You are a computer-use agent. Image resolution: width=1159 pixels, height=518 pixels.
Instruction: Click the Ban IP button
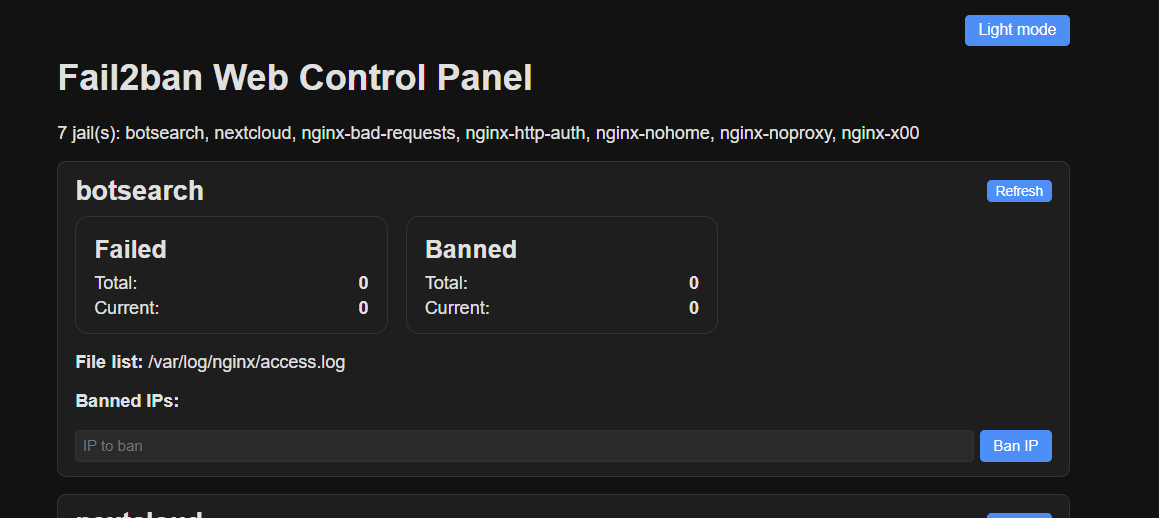tap(1015, 446)
